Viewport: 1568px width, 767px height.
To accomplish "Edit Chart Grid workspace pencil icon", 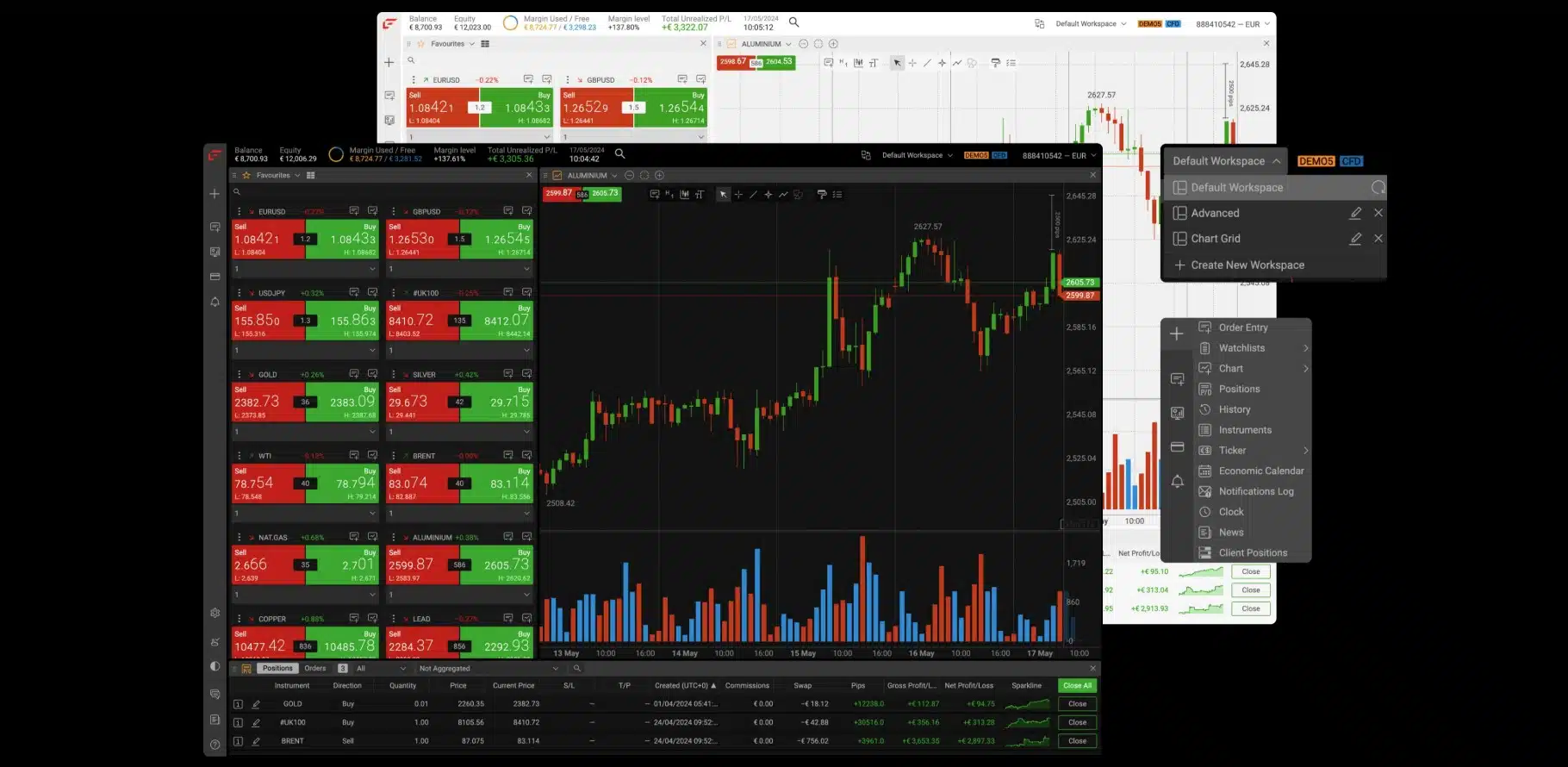I will click(x=1355, y=239).
